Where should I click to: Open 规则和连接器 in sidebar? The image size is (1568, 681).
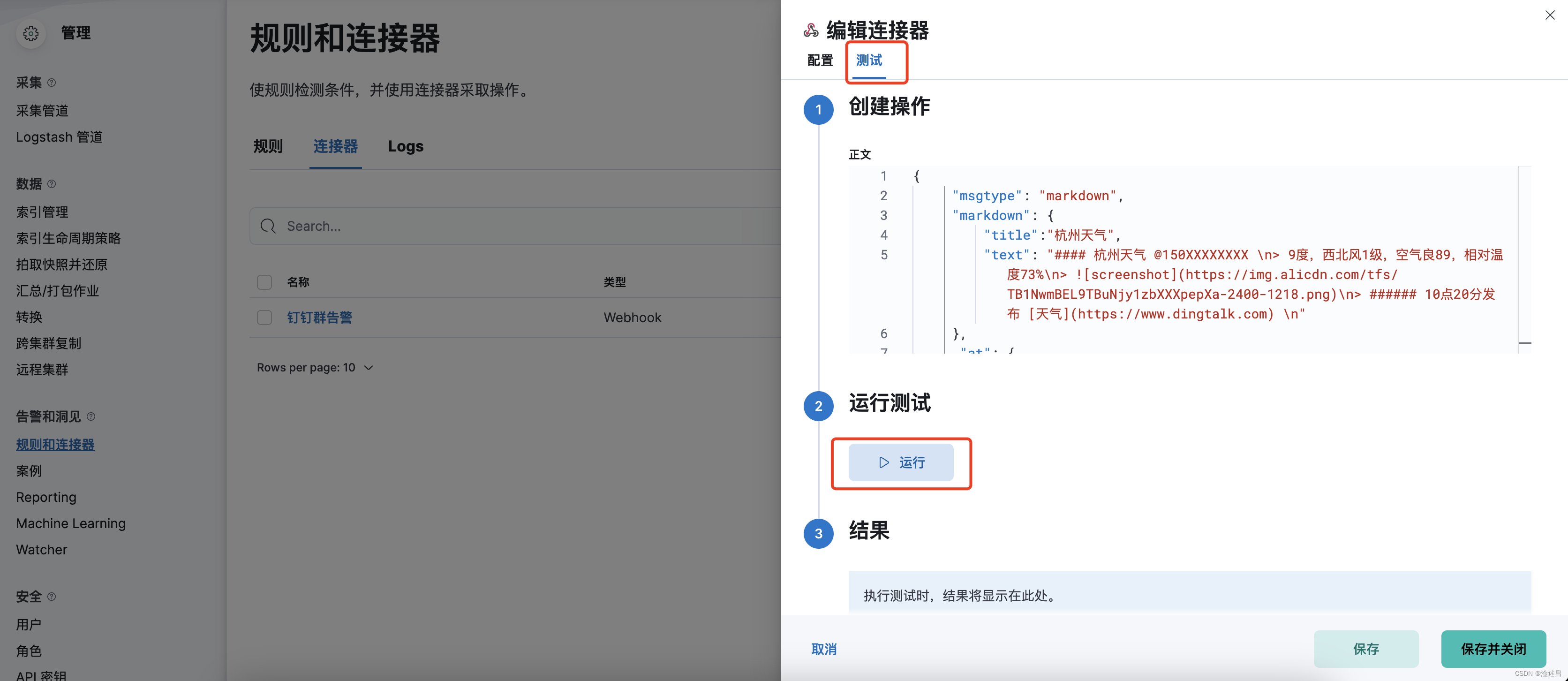[x=55, y=445]
